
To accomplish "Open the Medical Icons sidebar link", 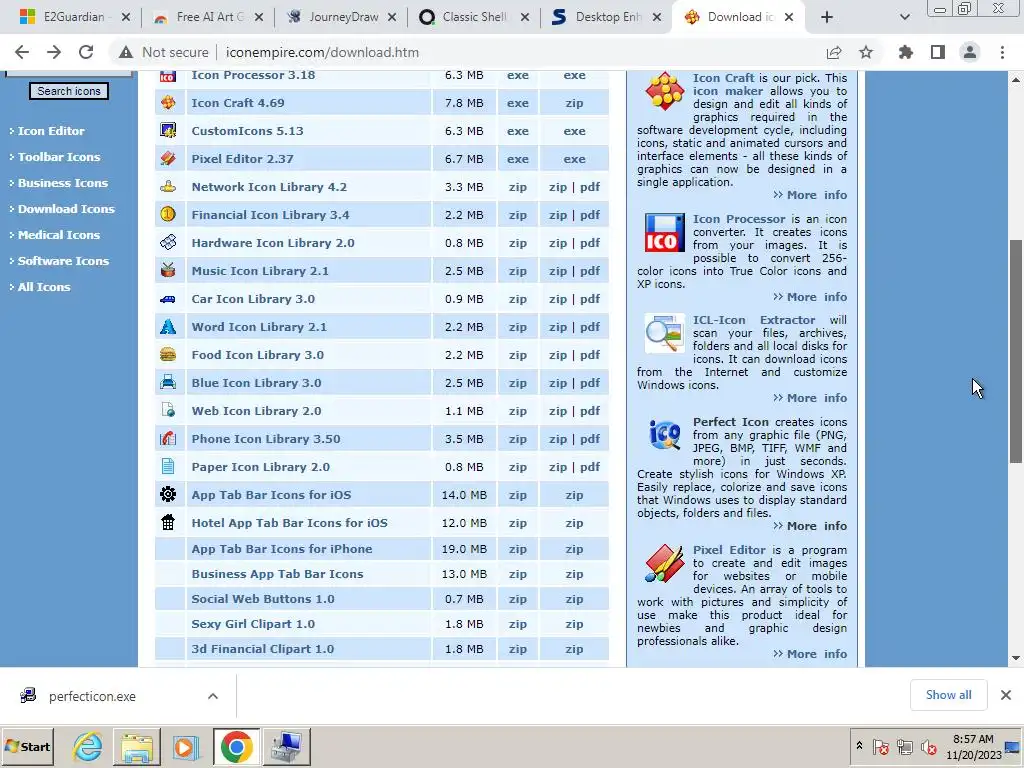I will click(59, 234).
